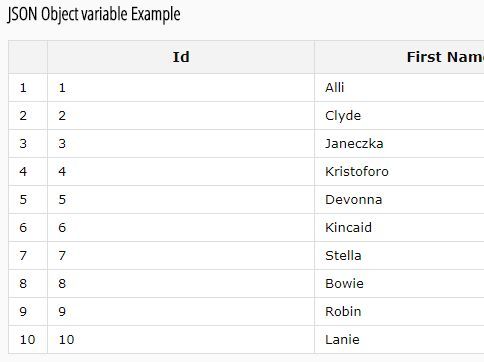The image size is (484, 362).
Task: Select the Id cell with value 3
Action: (181, 144)
